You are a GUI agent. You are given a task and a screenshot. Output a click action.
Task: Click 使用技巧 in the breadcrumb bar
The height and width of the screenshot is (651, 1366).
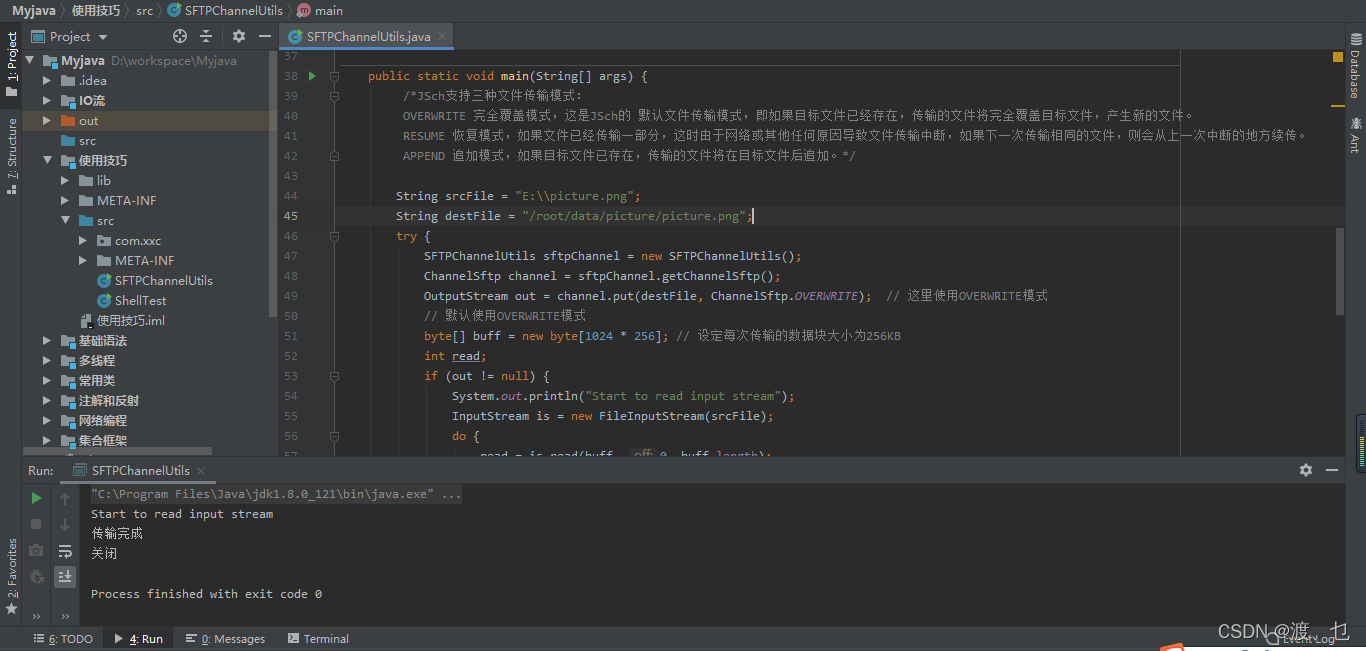[x=96, y=10]
